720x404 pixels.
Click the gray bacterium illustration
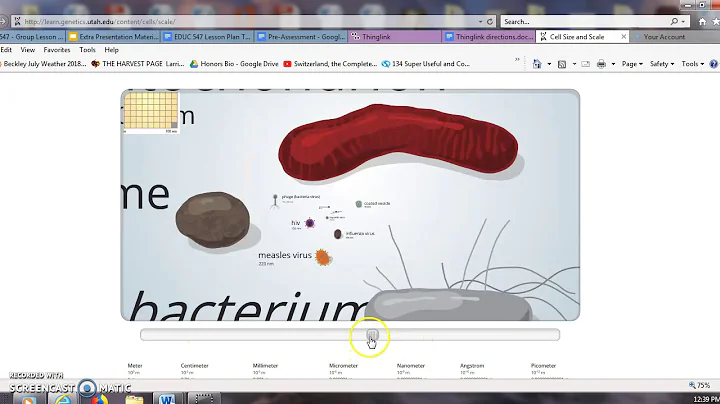click(450, 305)
